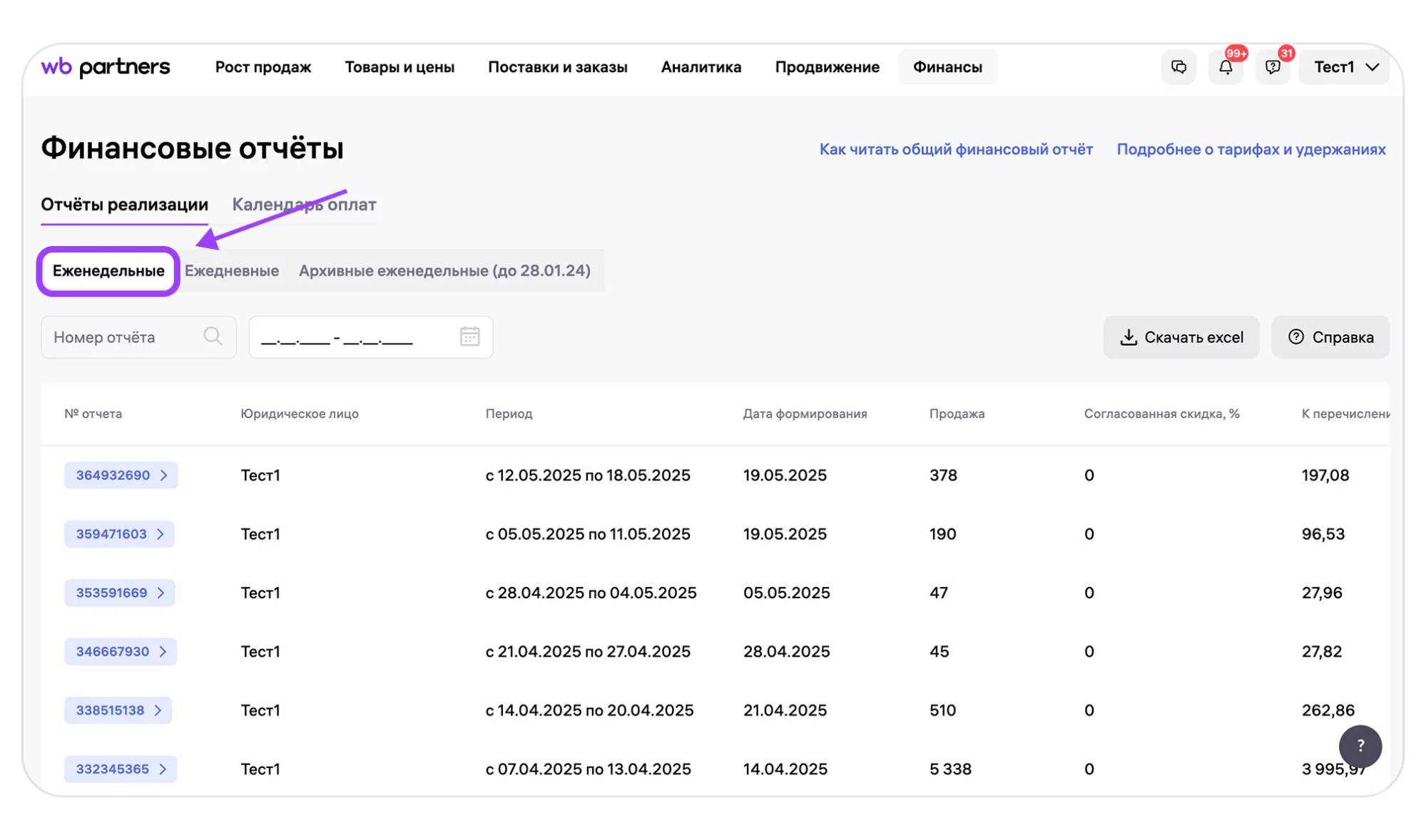Viewport: 1426px width, 840px height.
Task: Click search magnifier in report number field
Action: pos(213,337)
